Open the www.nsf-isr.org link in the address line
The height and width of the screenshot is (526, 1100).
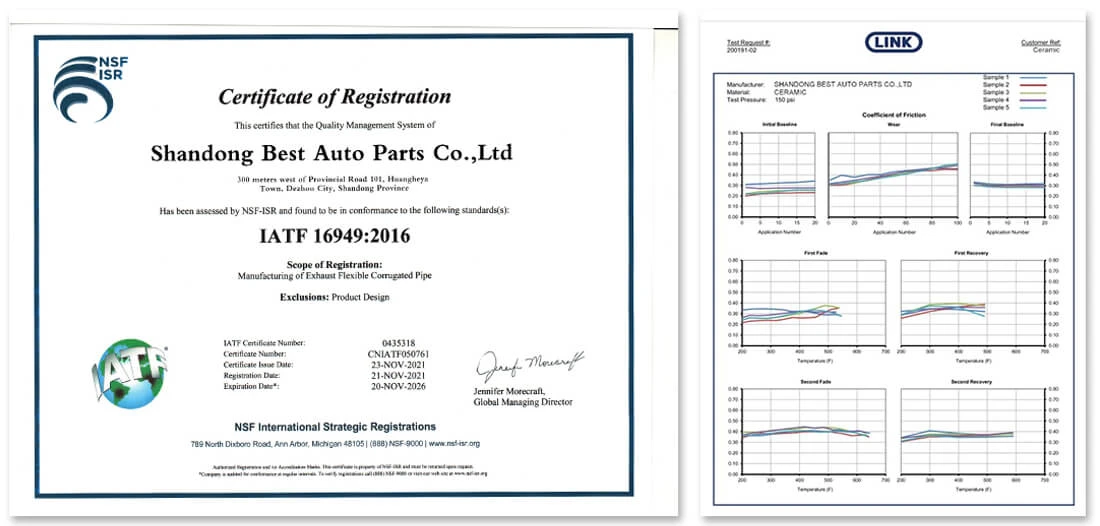coord(454,443)
